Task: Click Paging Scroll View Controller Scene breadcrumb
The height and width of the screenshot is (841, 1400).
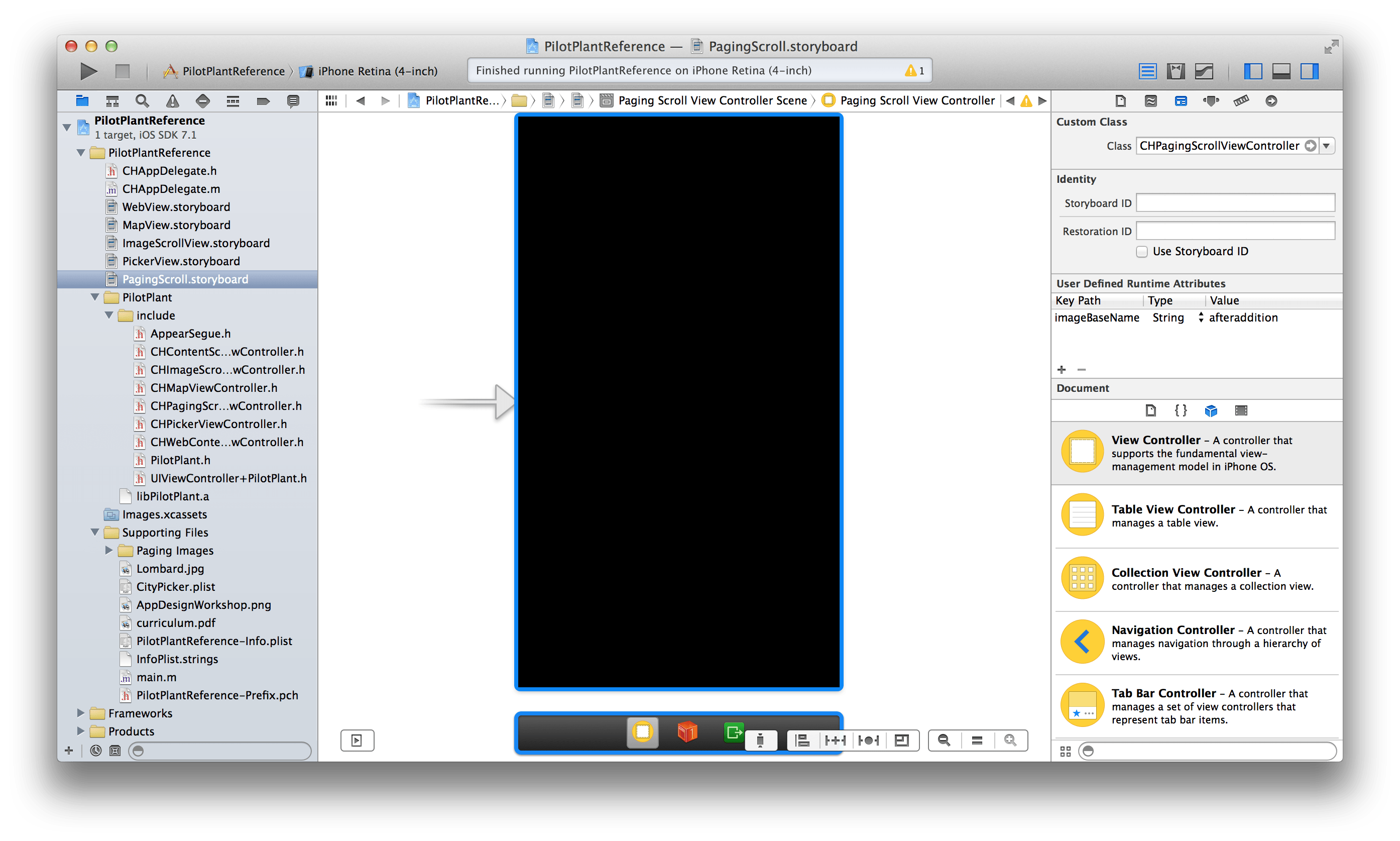Action: [x=712, y=101]
